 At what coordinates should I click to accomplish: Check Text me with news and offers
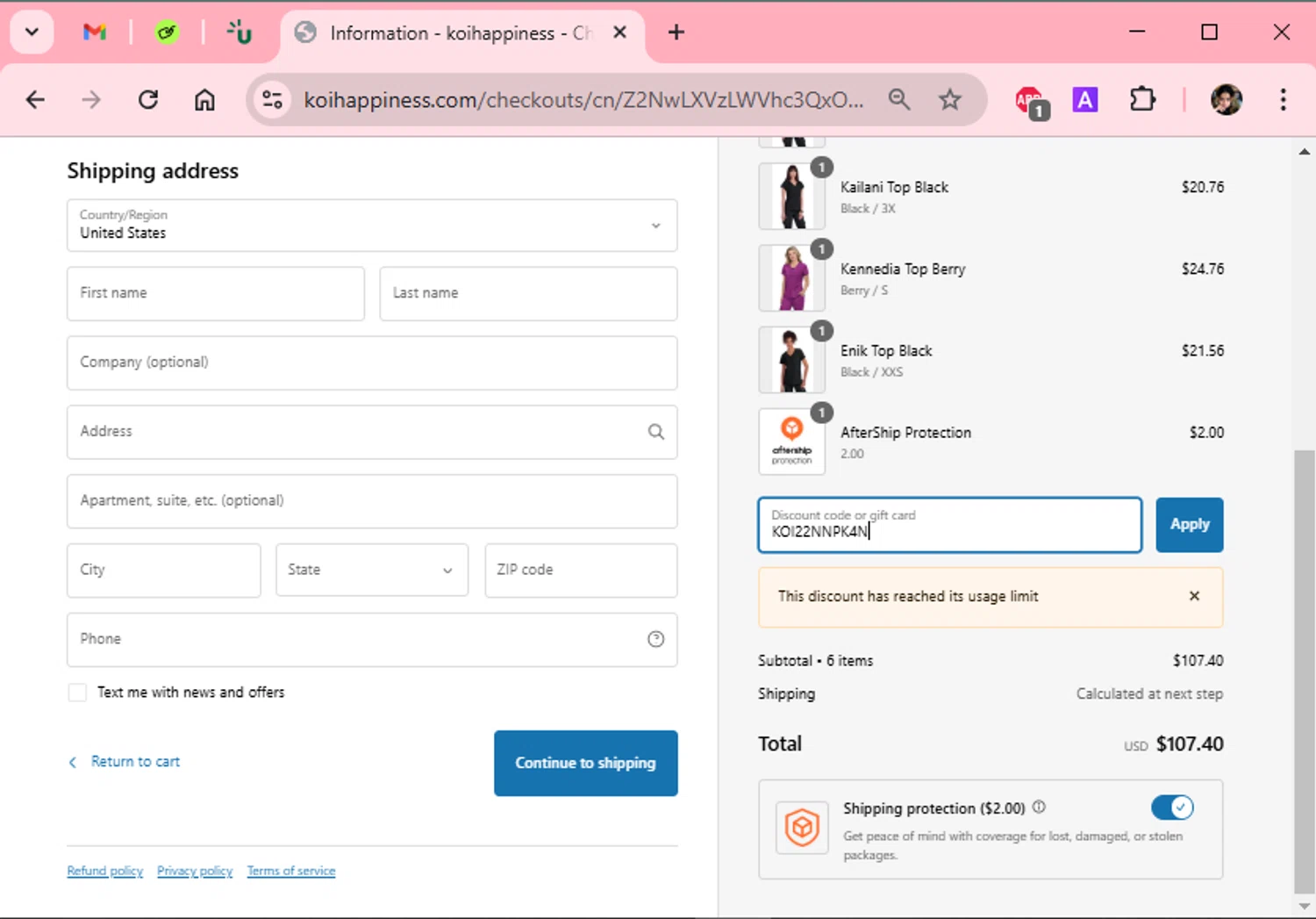coord(77,693)
